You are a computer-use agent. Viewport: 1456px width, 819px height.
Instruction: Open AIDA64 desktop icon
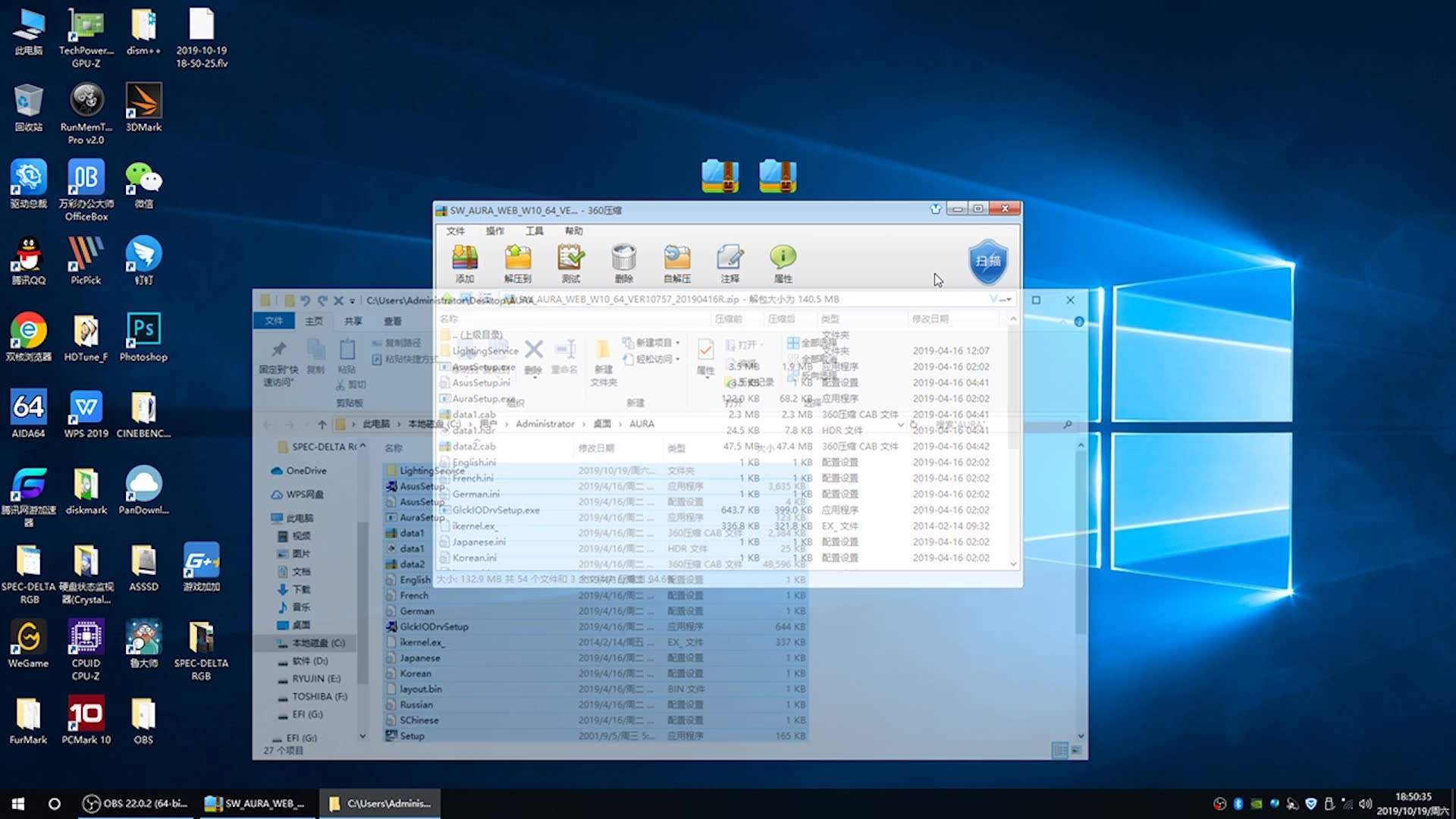28,414
